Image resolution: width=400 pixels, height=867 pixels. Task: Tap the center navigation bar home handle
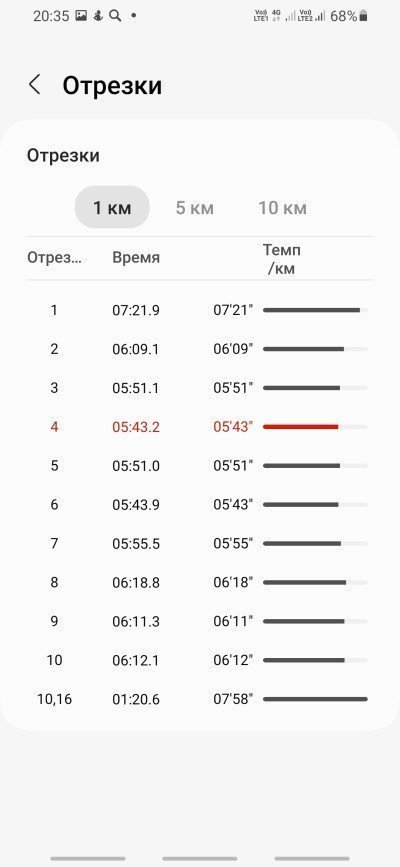200,859
